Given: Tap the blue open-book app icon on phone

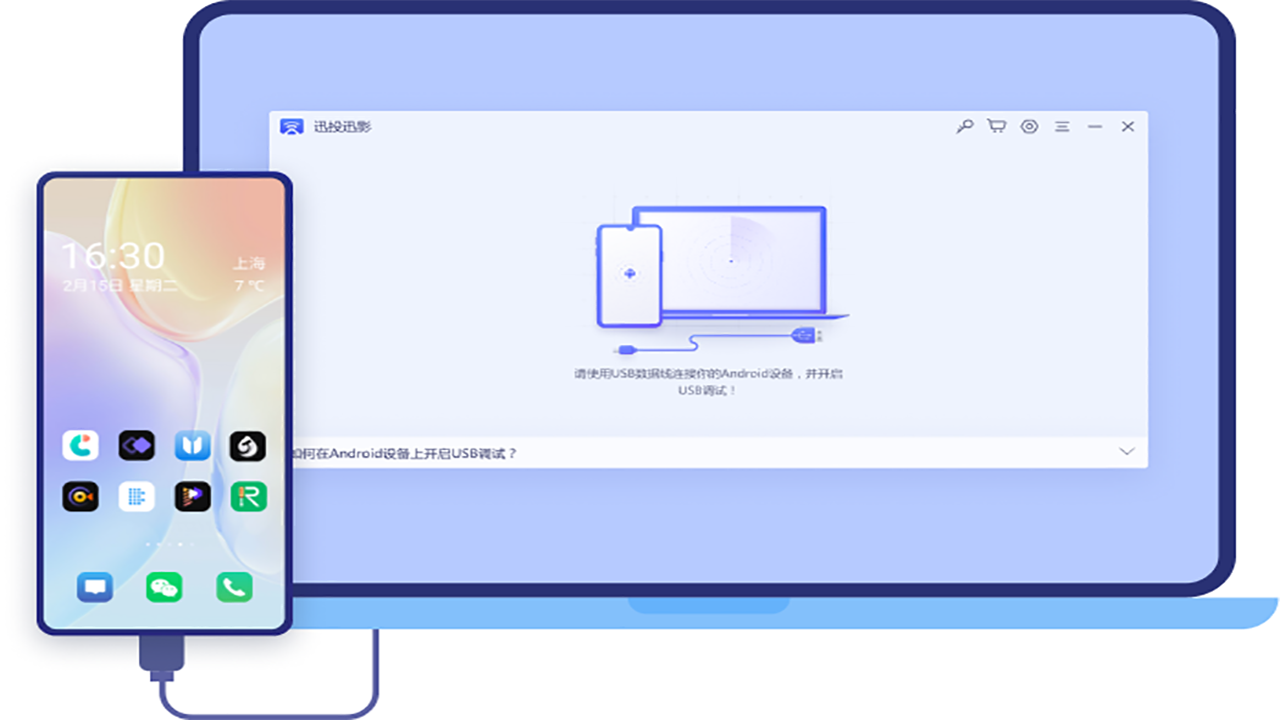Looking at the screenshot, I should pyautogui.click(x=192, y=445).
